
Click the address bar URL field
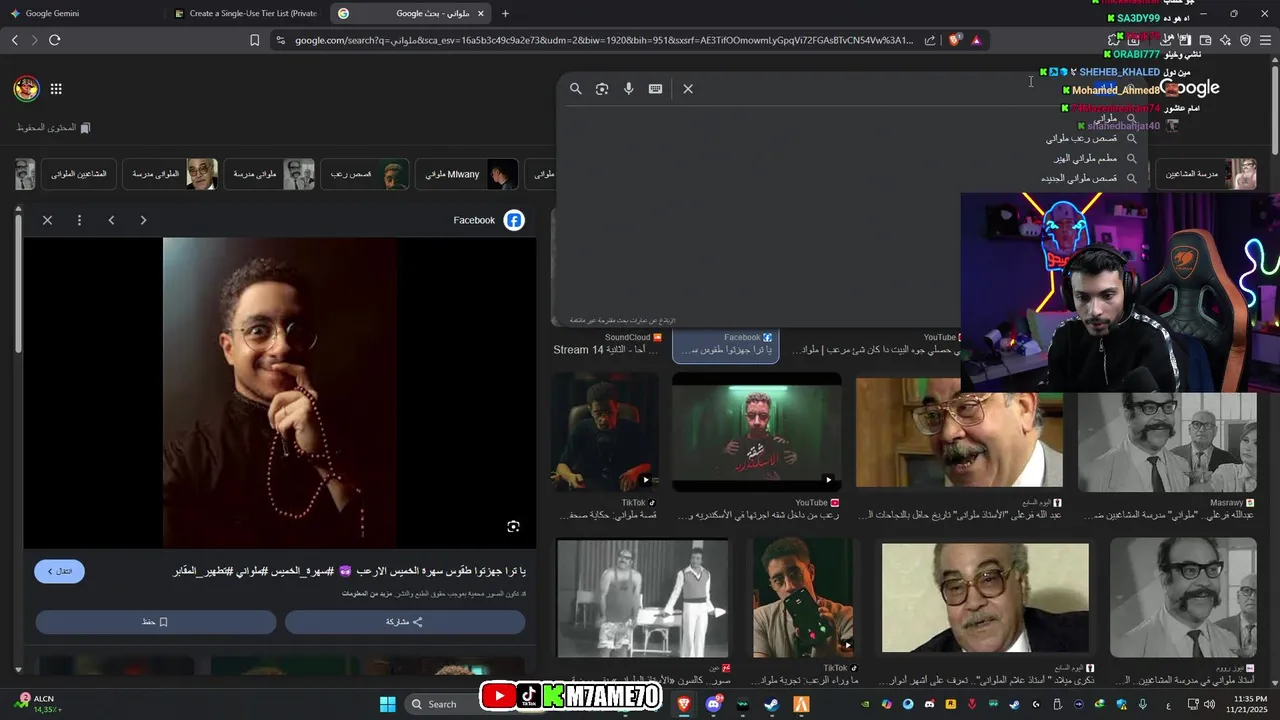point(603,40)
